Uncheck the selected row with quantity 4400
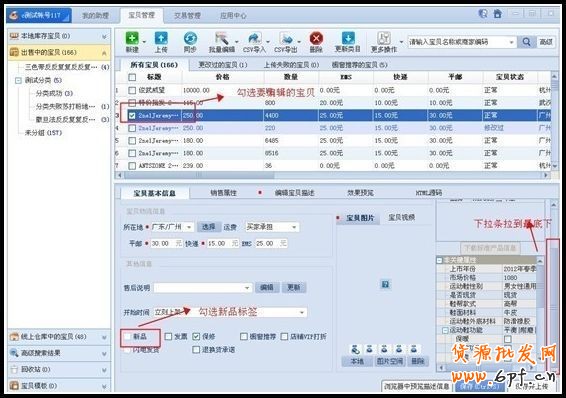This screenshot has height=398, width=566. tap(132, 115)
